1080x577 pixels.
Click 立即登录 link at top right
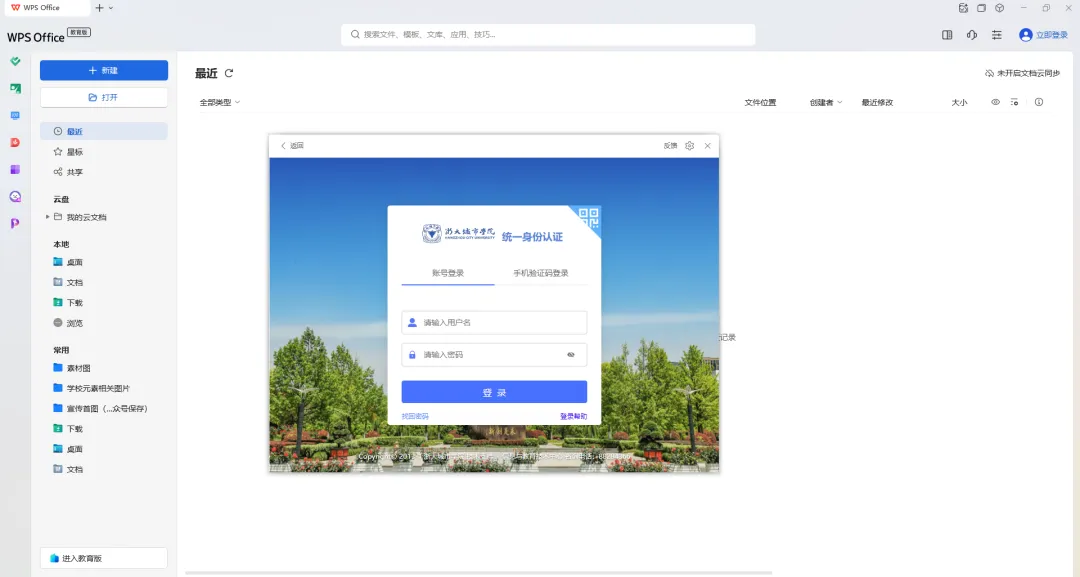click(1052, 34)
